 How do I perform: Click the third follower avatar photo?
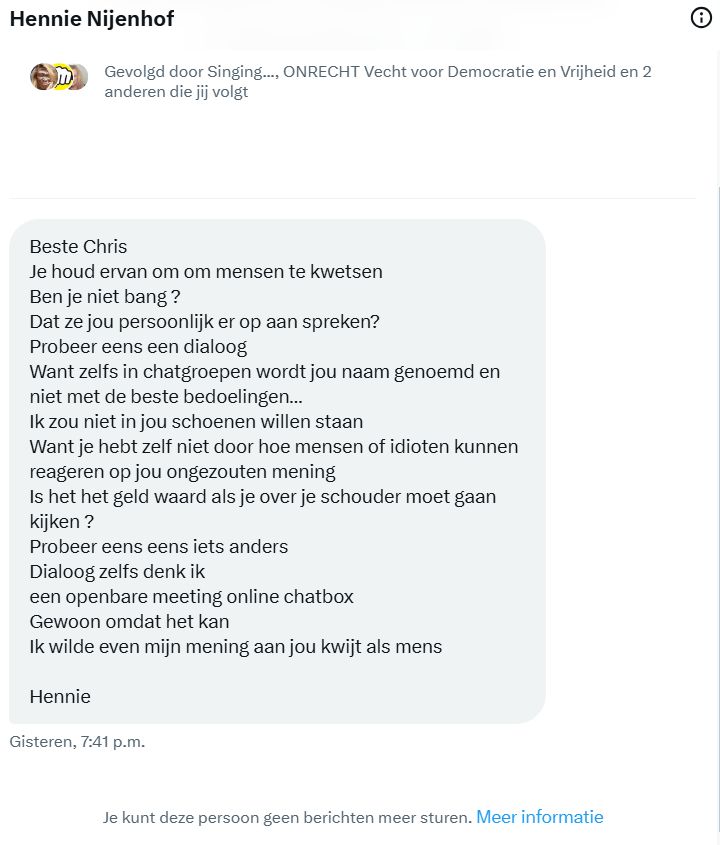pyautogui.click(x=80, y=77)
